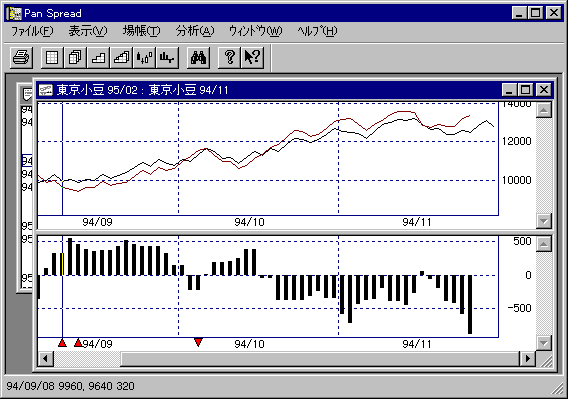The image size is (568, 399).
Task: Open the ファイル(F) menu
Action: point(32,31)
